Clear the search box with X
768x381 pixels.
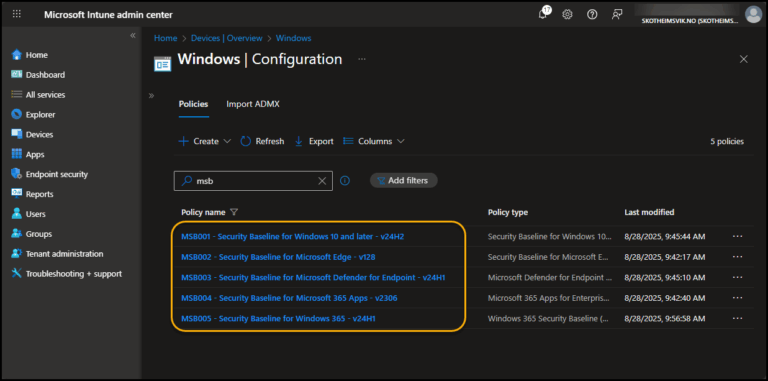click(x=322, y=181)
